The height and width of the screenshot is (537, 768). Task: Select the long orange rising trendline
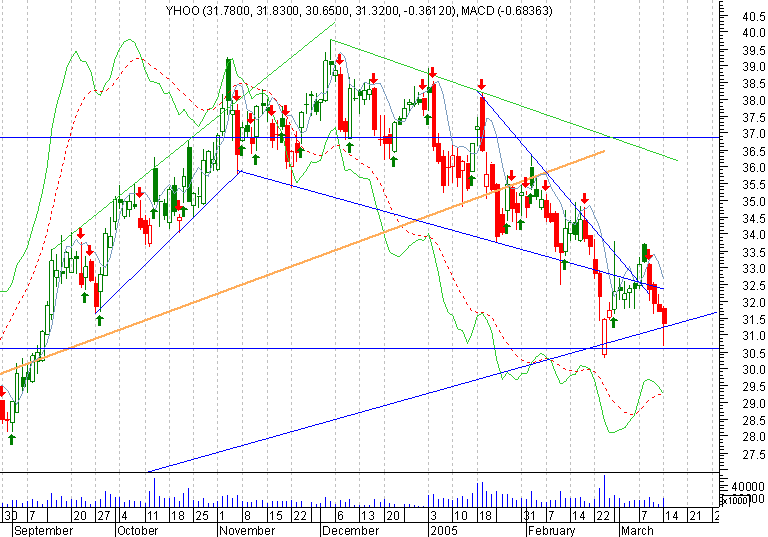click(x=302, y=262)
